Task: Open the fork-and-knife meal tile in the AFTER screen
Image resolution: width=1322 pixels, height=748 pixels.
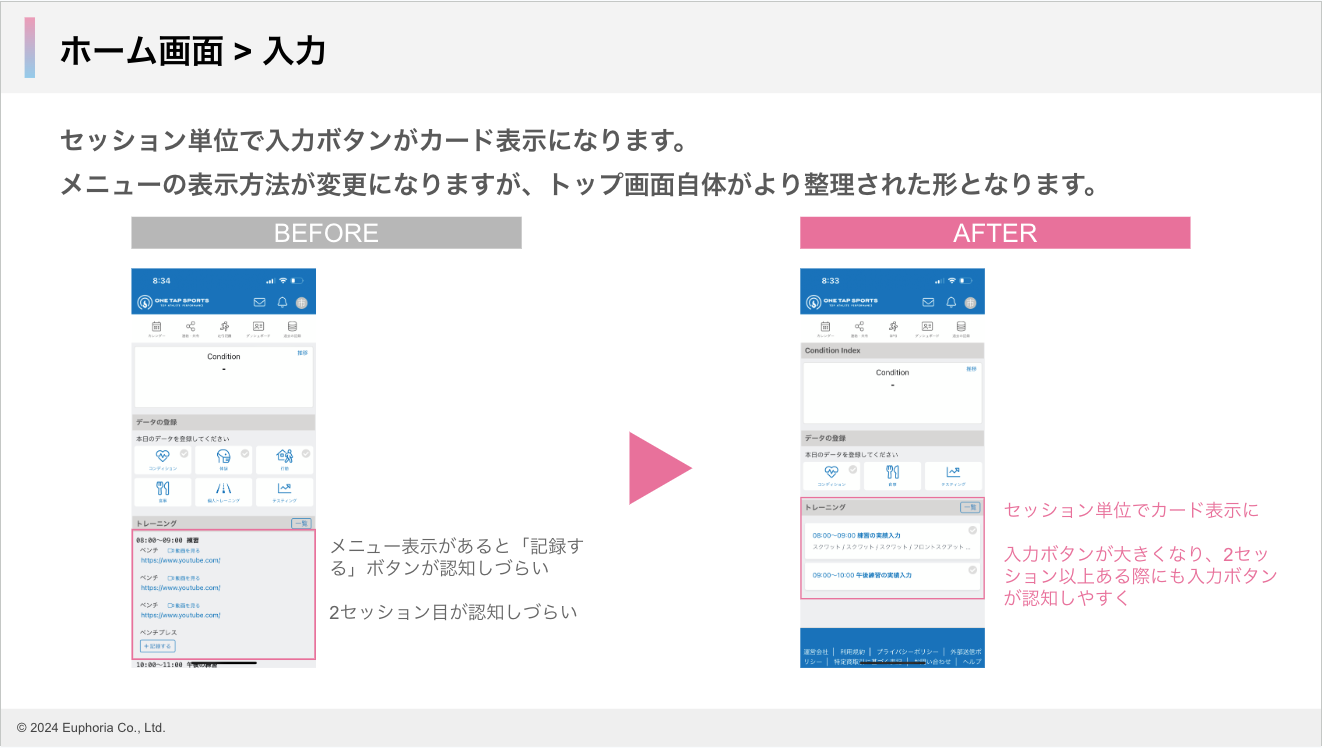Action: coord(892,476)
